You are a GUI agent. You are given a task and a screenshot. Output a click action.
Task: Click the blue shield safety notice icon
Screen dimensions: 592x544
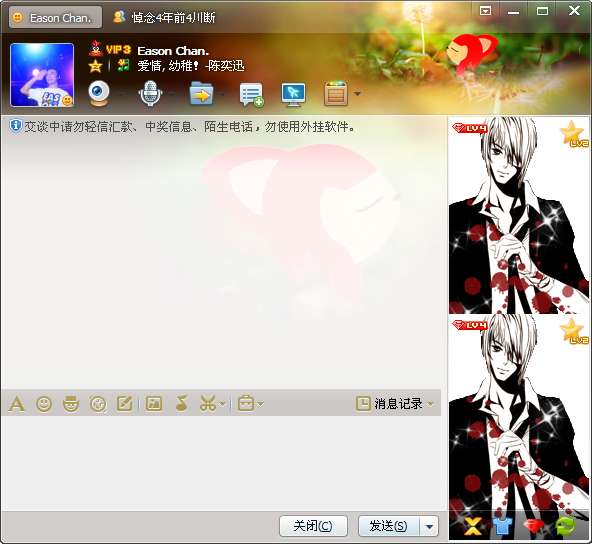click(x=15, y=126)
